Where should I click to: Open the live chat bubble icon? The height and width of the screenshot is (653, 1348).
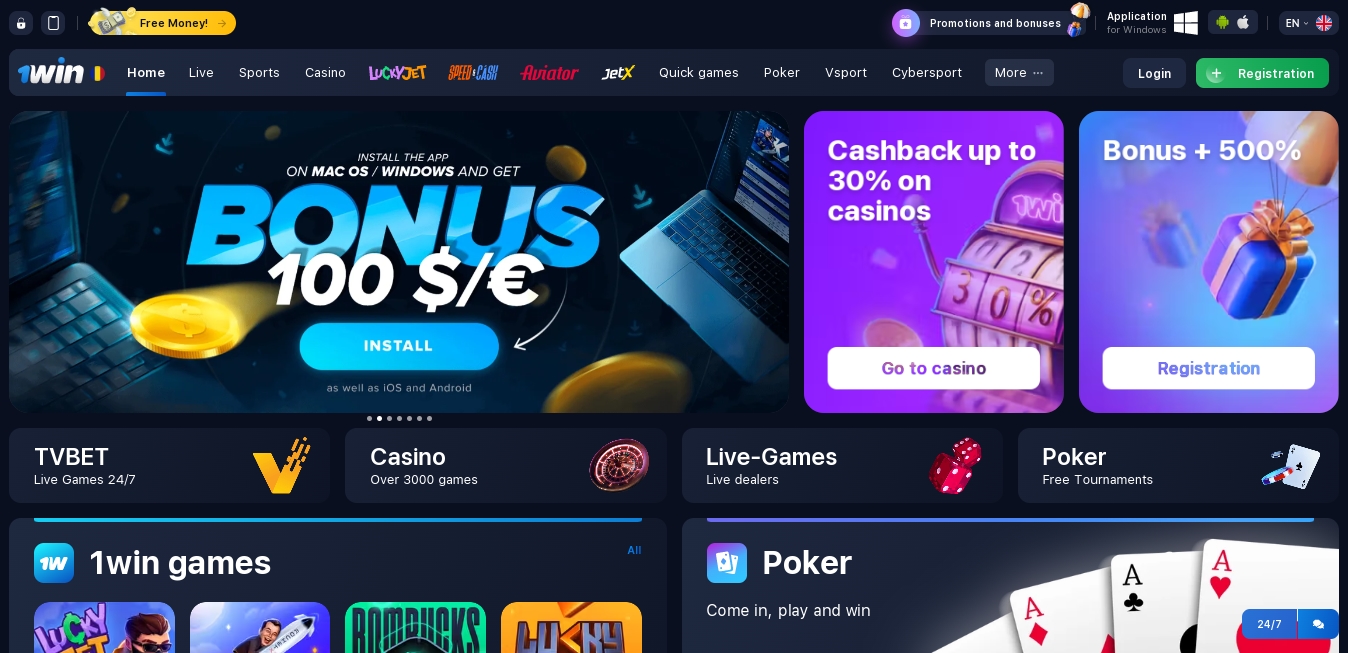1318,624
